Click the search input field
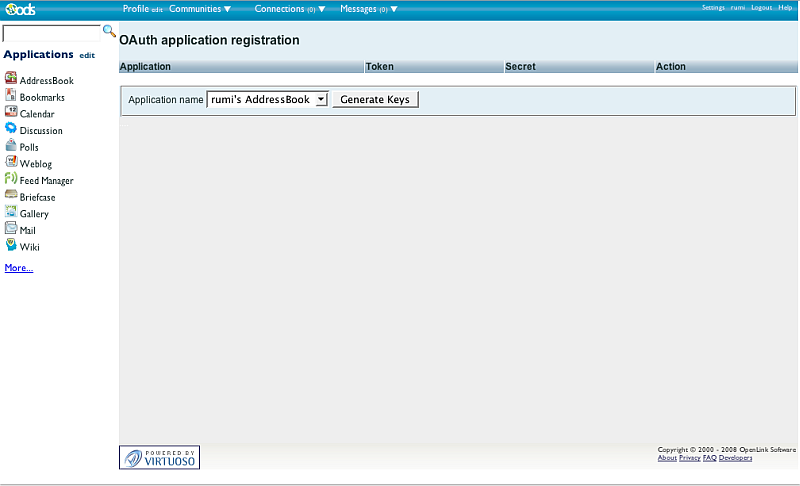The height and width of the screenshot is (486, 800). coord(52,33)
